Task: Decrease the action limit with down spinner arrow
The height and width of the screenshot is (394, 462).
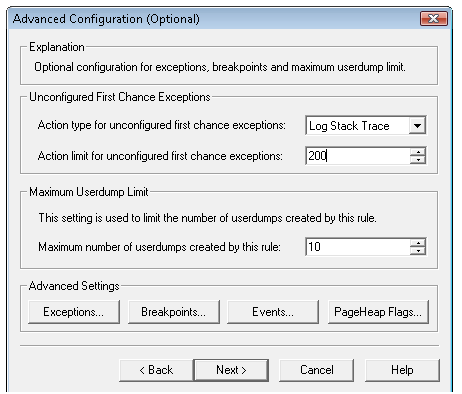Action: [x=418, y=160]
